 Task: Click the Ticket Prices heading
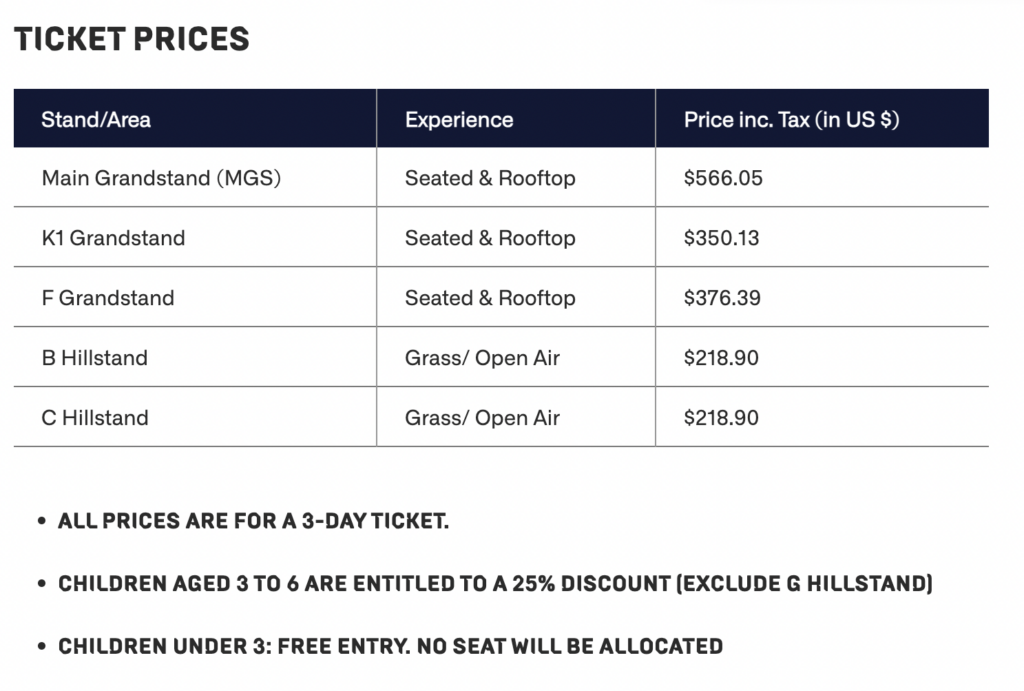coord(131,39)
